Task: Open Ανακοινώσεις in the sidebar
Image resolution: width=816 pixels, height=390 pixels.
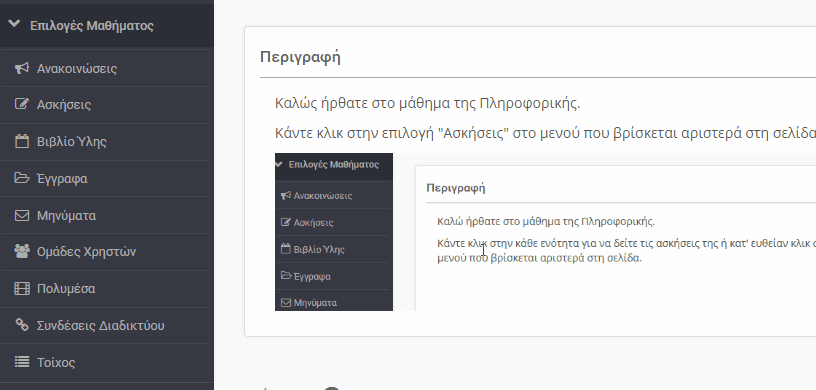Action: pos(76,69)
